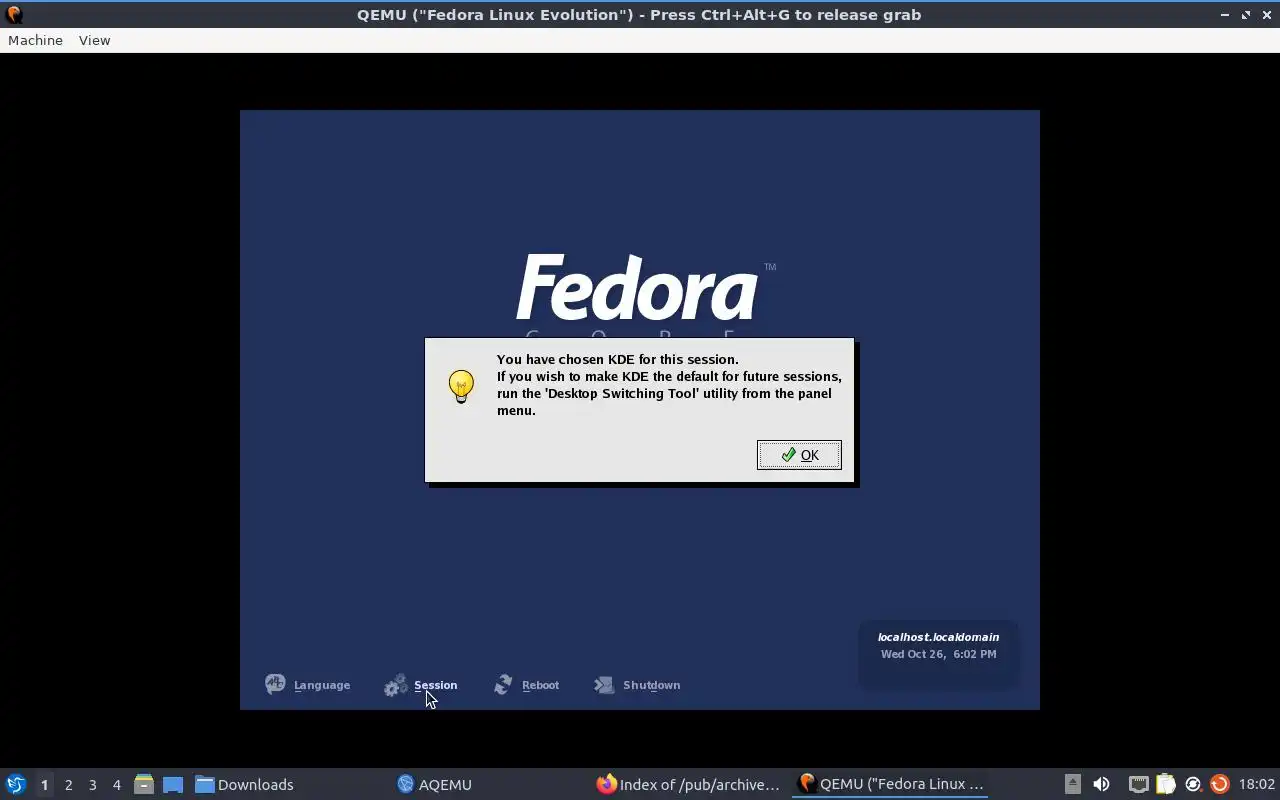1280x800 pixels.
Task: Maximize the QEMU window
Action: [1246, 15]
